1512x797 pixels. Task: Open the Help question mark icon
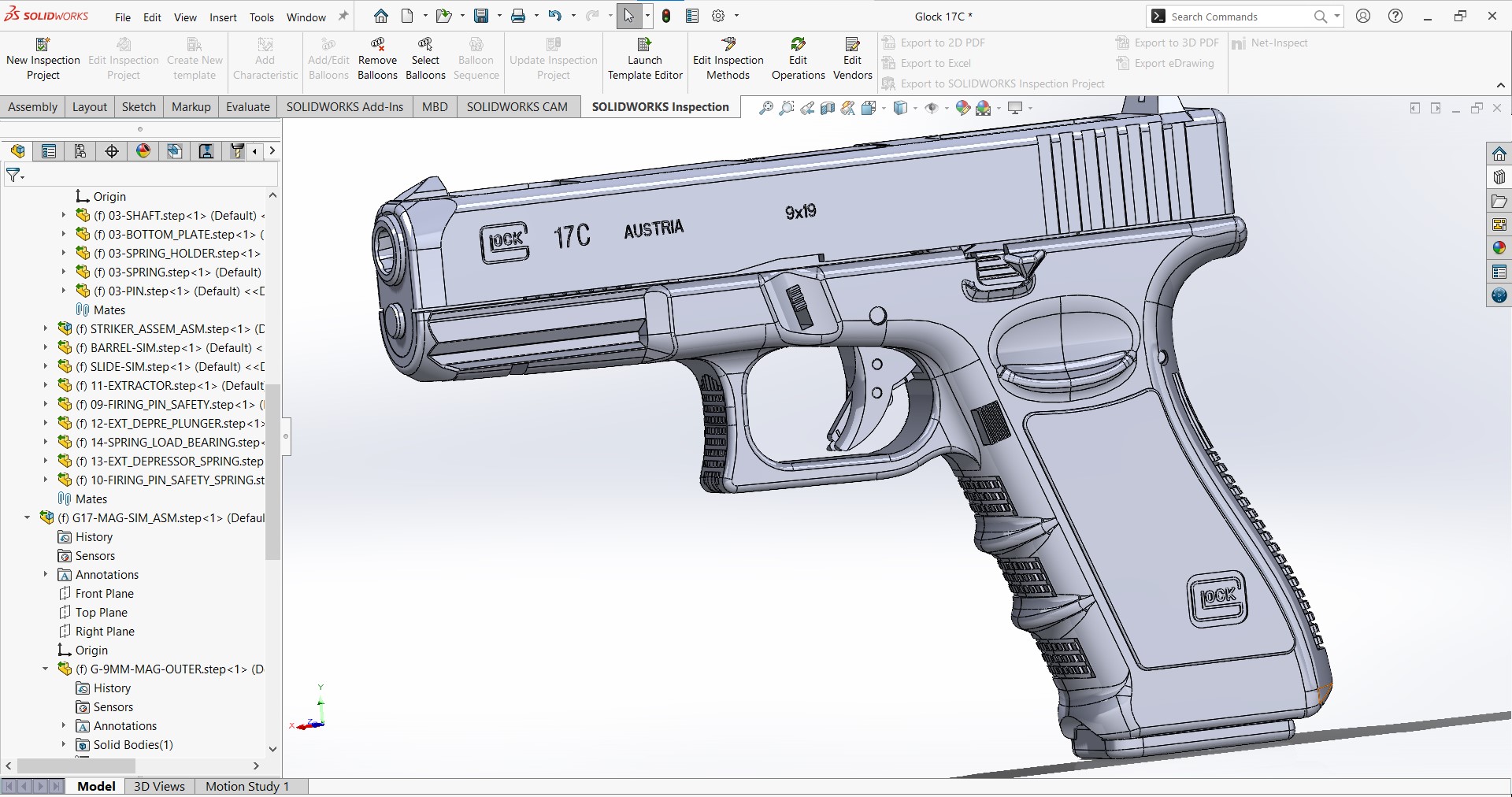(x=1395, y=16)
